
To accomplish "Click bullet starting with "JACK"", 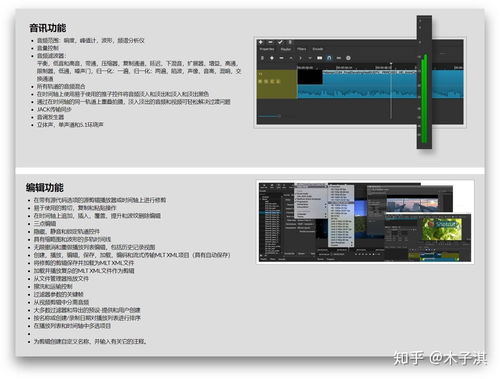I will (54, 109).
